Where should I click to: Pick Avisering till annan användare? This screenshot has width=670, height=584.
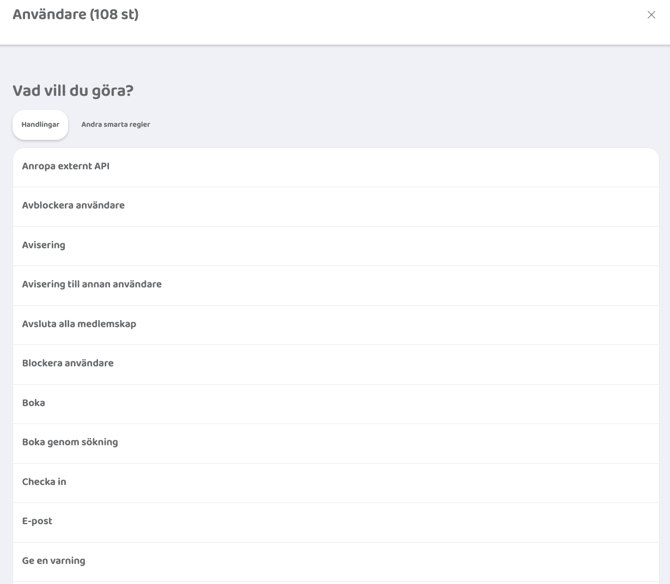point(92,285)
